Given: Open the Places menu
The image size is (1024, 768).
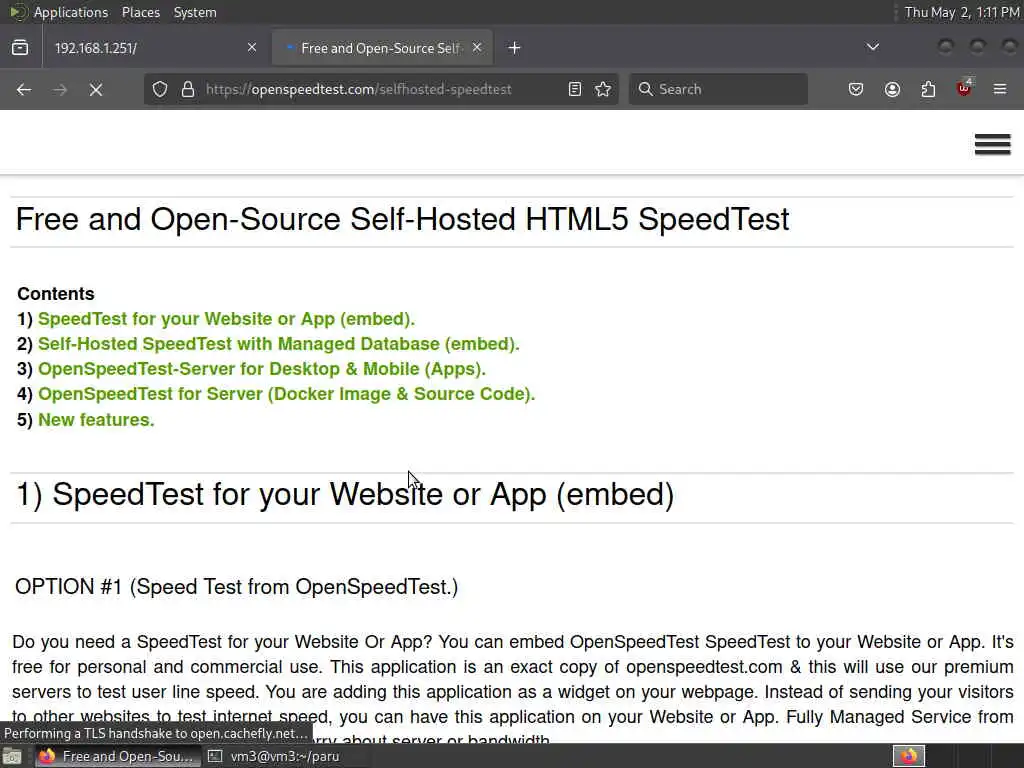Looking at the screenshot, I should click(x=141, y=12).
